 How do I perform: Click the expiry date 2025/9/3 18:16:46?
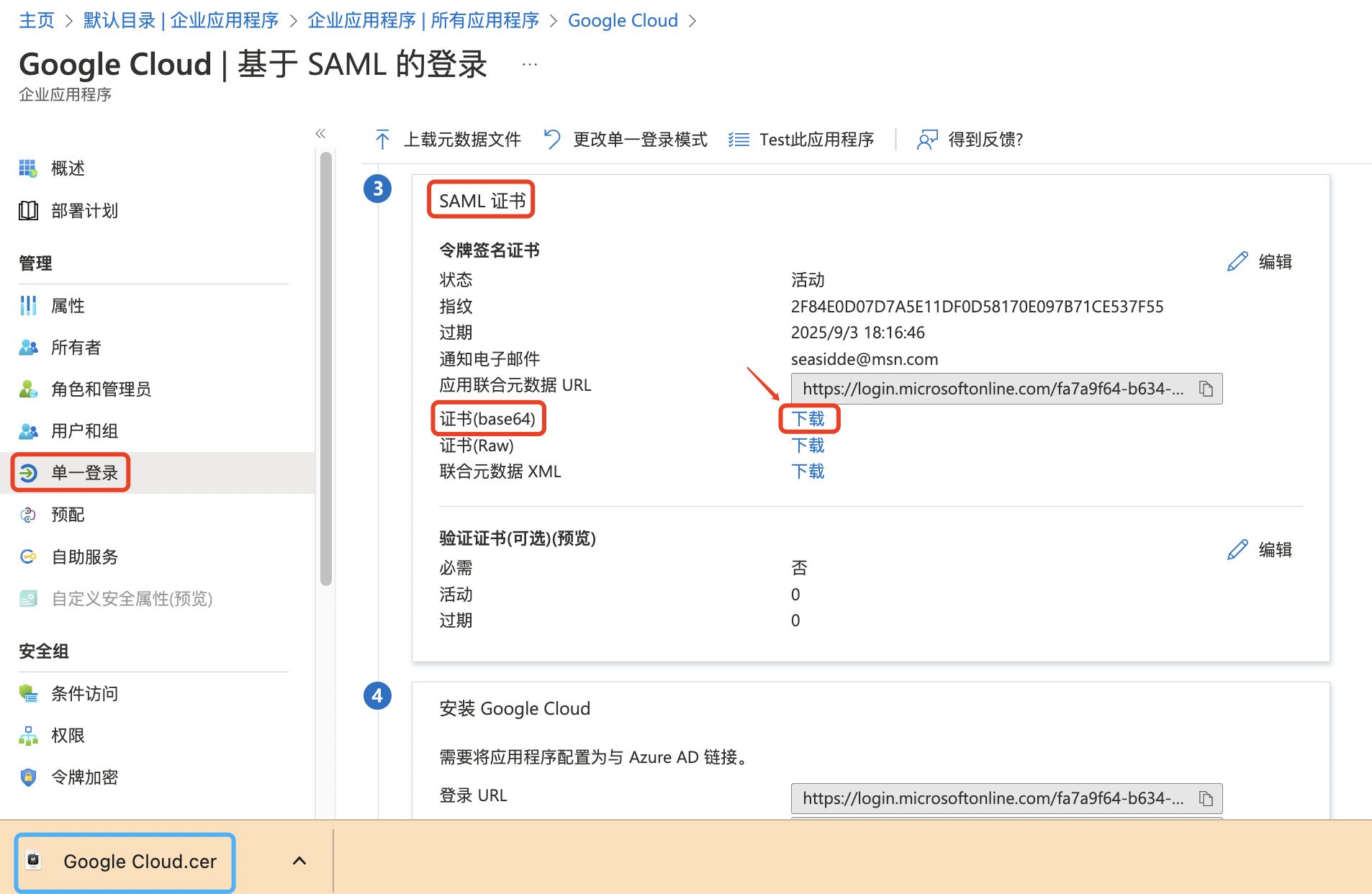[857, 333]
